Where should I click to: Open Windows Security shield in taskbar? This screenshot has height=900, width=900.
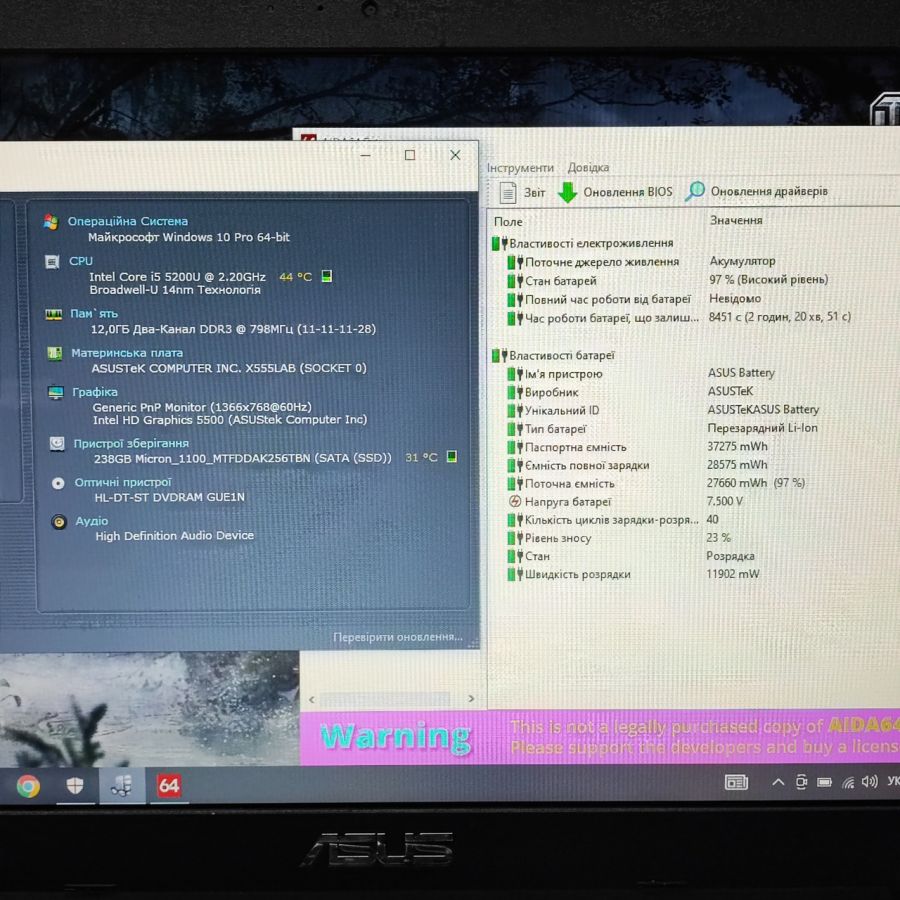pos(75,786)
